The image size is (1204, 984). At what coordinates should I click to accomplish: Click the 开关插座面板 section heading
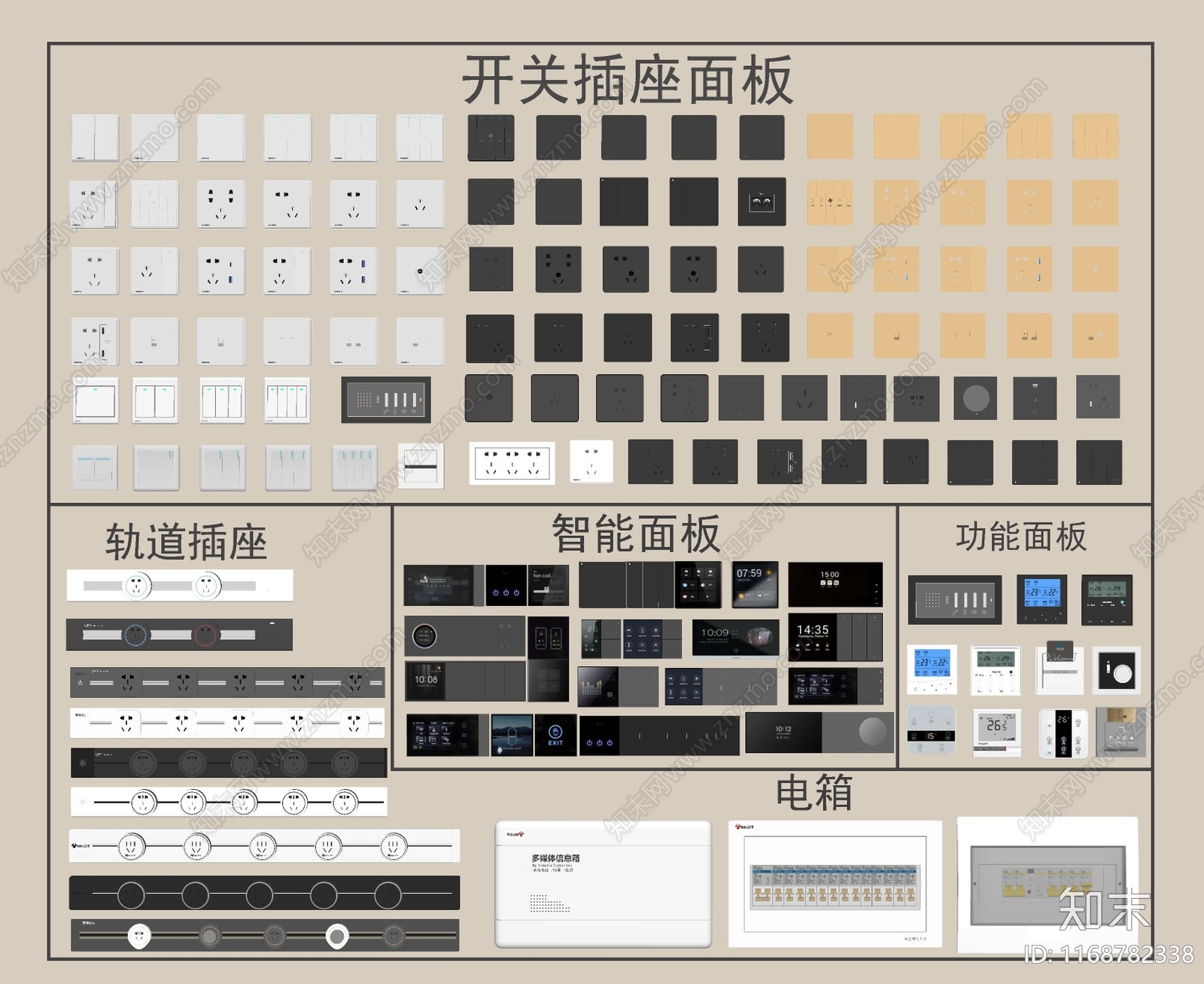pyautogui.click(x=627, y=80)
